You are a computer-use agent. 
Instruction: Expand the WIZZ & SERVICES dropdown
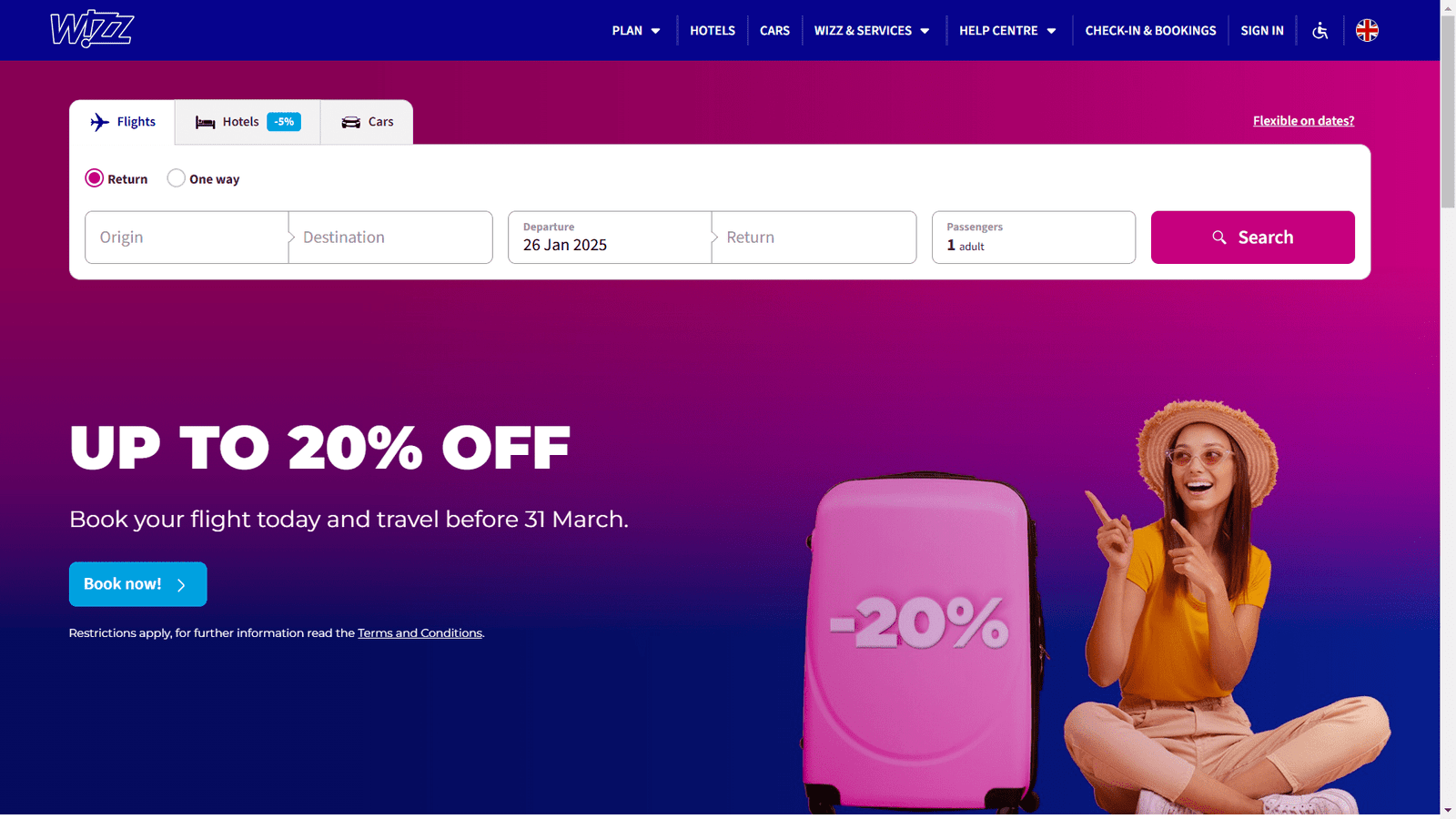tap(872, 31)
